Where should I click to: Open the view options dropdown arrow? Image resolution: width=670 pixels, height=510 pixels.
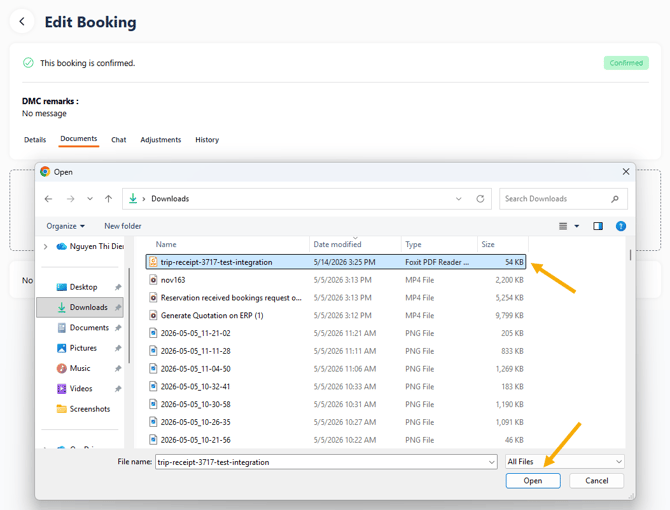(x=576, y=226)
